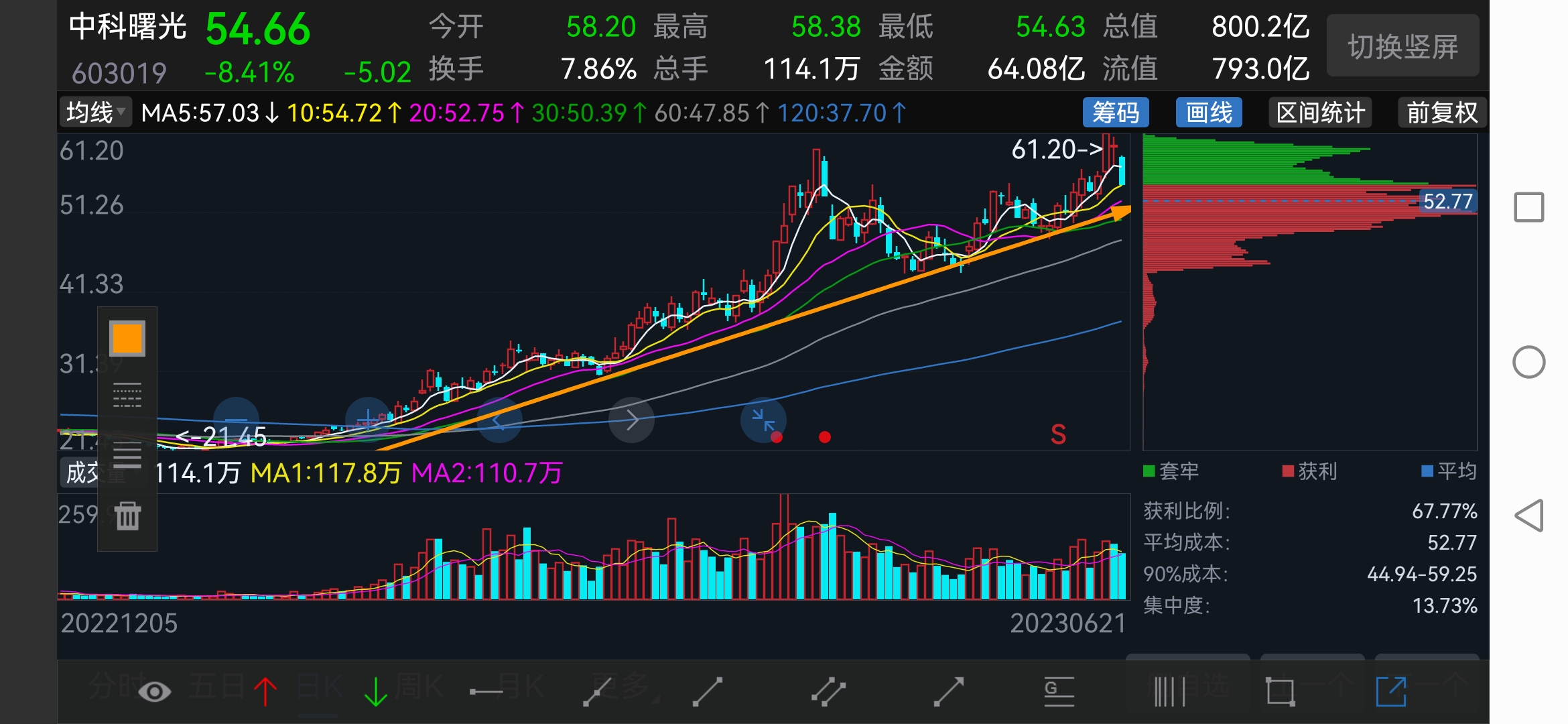This screenshot has height=724, width=1568.
Task: Tap the yellow MA1:117.8万 volume value
Action: [326, 473]
